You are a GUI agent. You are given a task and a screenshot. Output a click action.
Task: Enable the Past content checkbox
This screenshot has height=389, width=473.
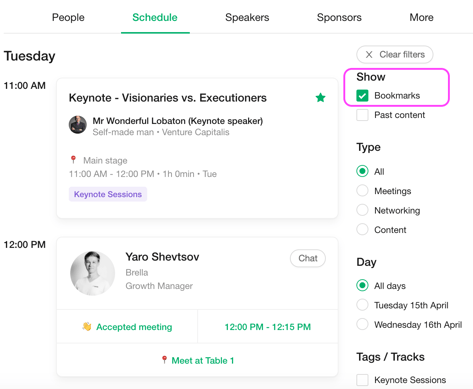coord(362,115)
